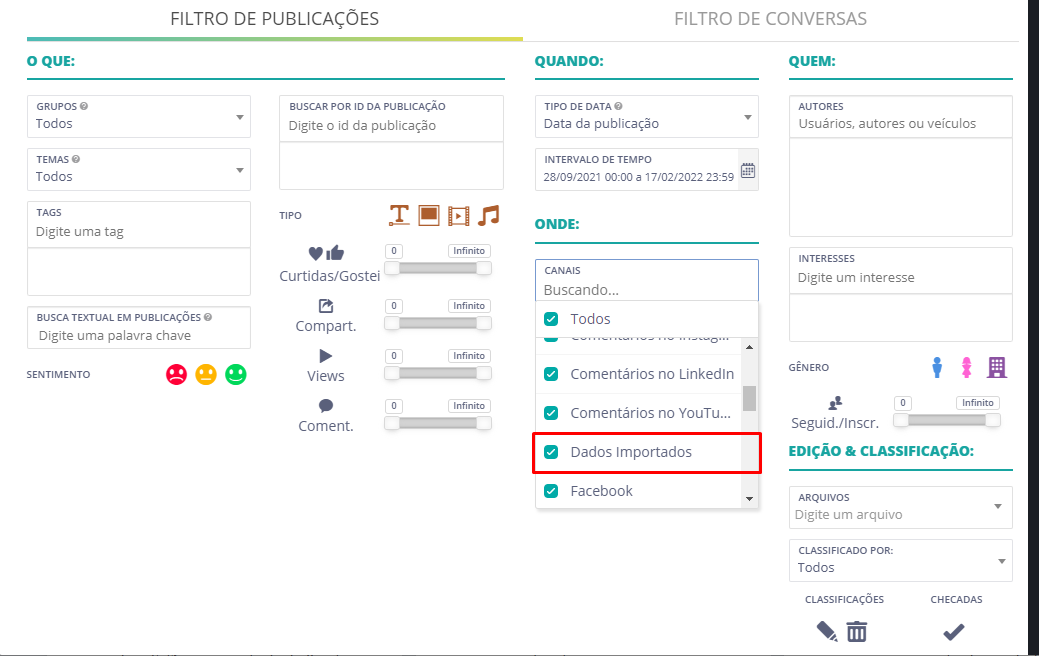The height and width of the screenshot is (656, 1039).
Task: Select the video type icon
Action: click(x=458, y=215)
